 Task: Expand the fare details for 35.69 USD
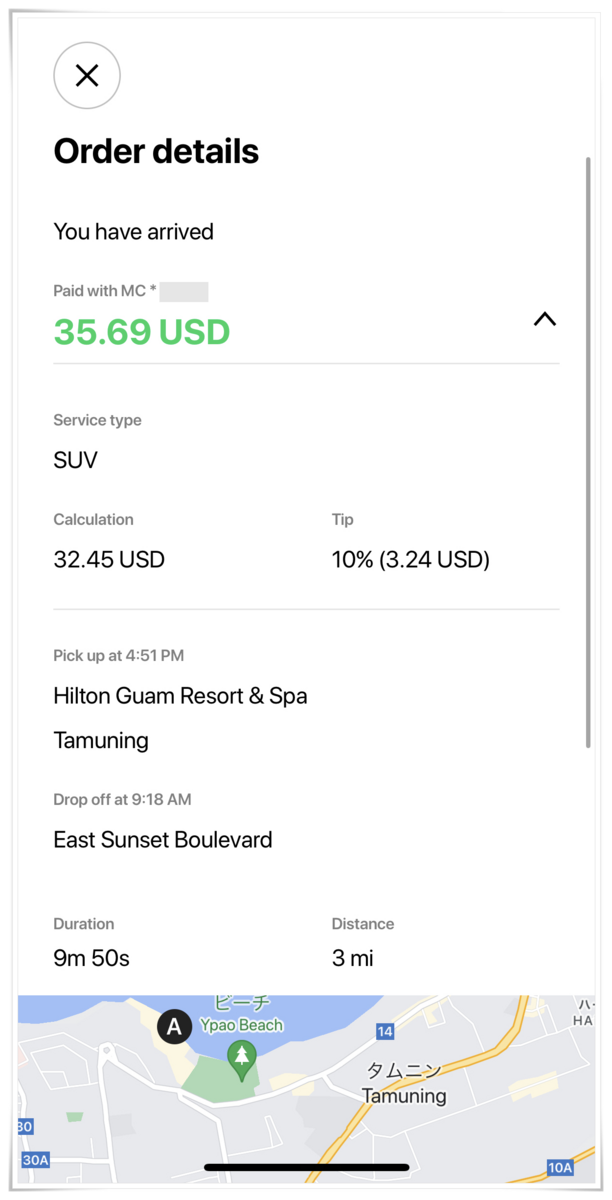click(141, 332)
